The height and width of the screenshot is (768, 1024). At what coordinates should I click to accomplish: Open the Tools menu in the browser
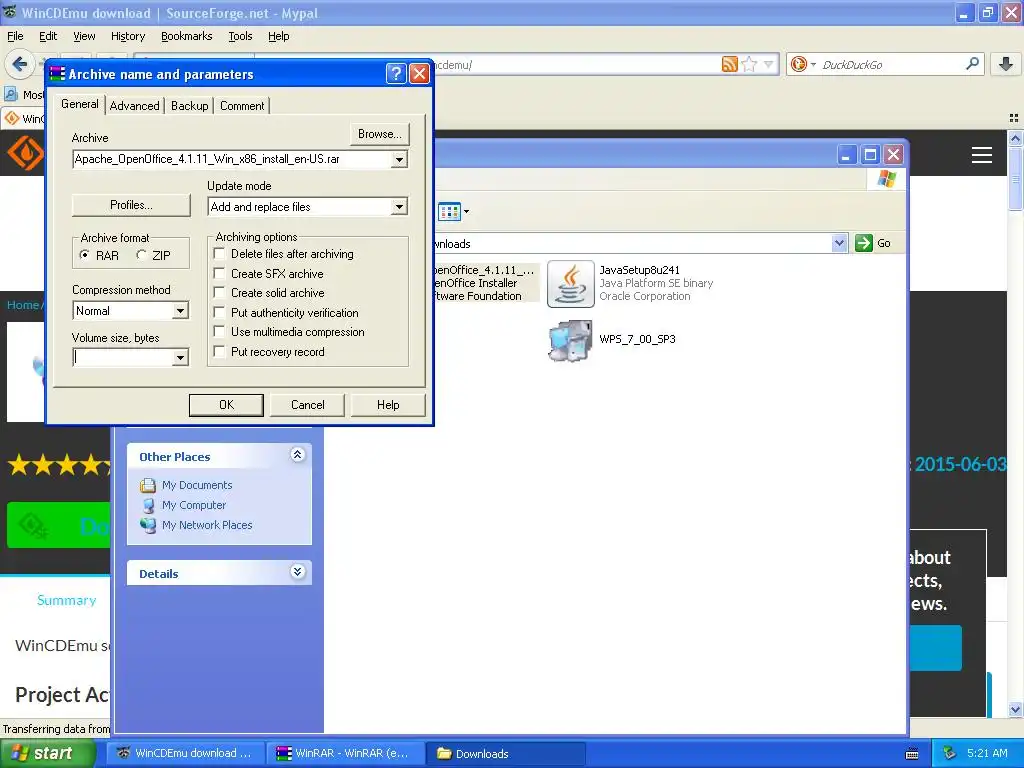(240, 36)
